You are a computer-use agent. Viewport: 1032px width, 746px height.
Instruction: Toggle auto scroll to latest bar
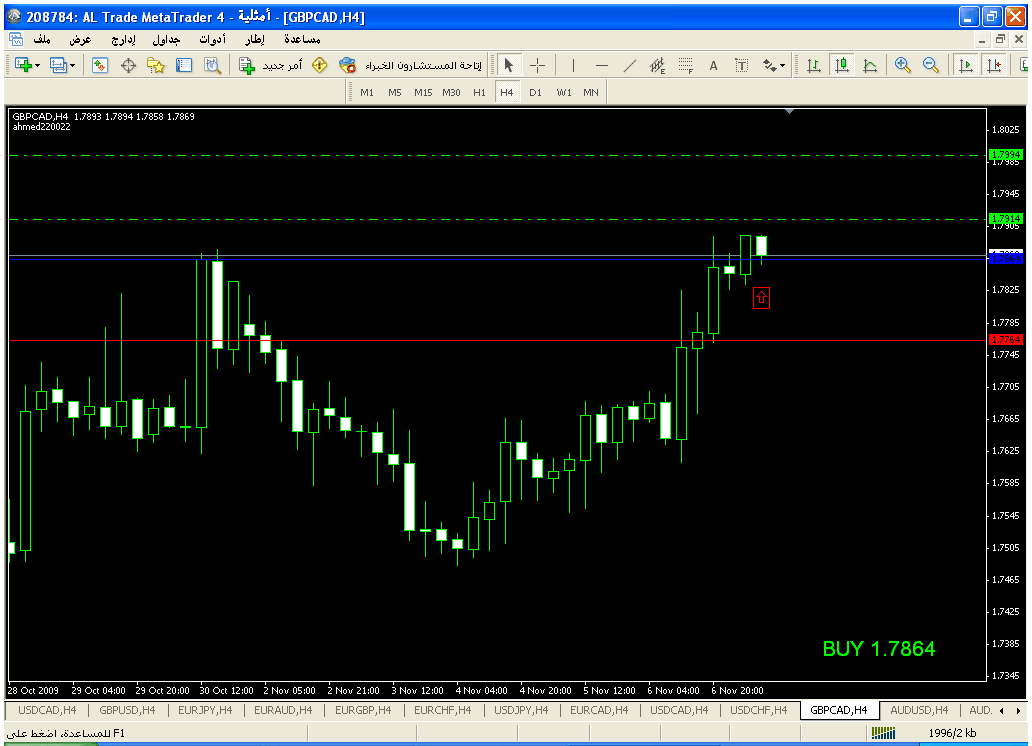[966, 65]
